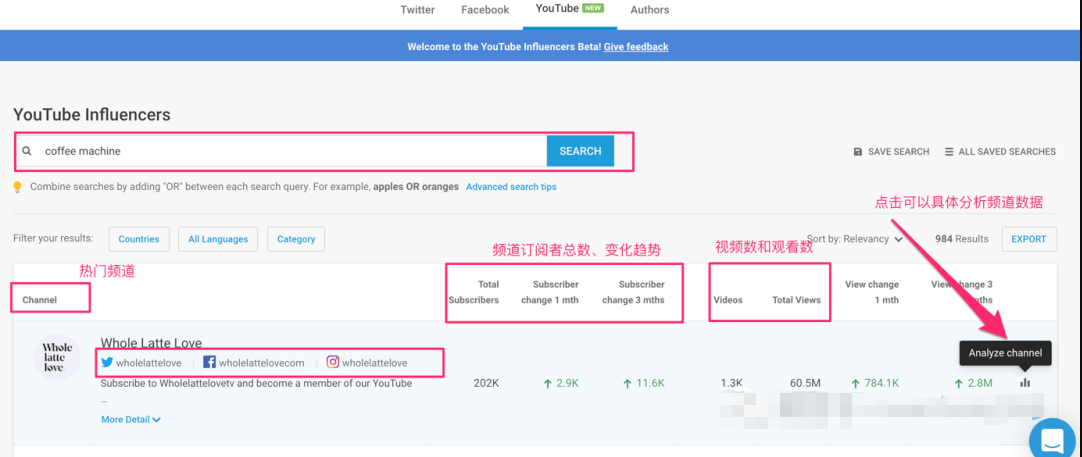The height and width of the screenshot is (457, 1082).
Task: Switch to the Twitter tab
Action: coord(417,10)
